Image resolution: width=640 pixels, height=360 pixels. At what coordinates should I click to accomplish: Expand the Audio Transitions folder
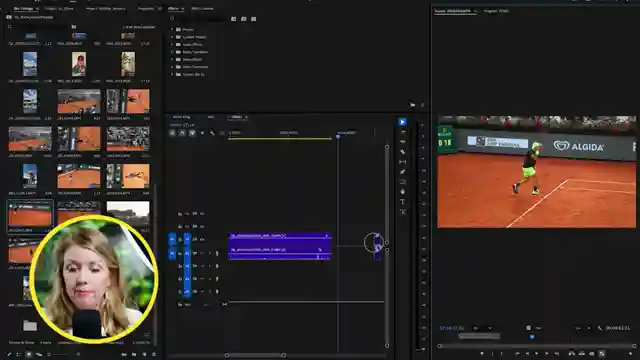coord(172,52)
